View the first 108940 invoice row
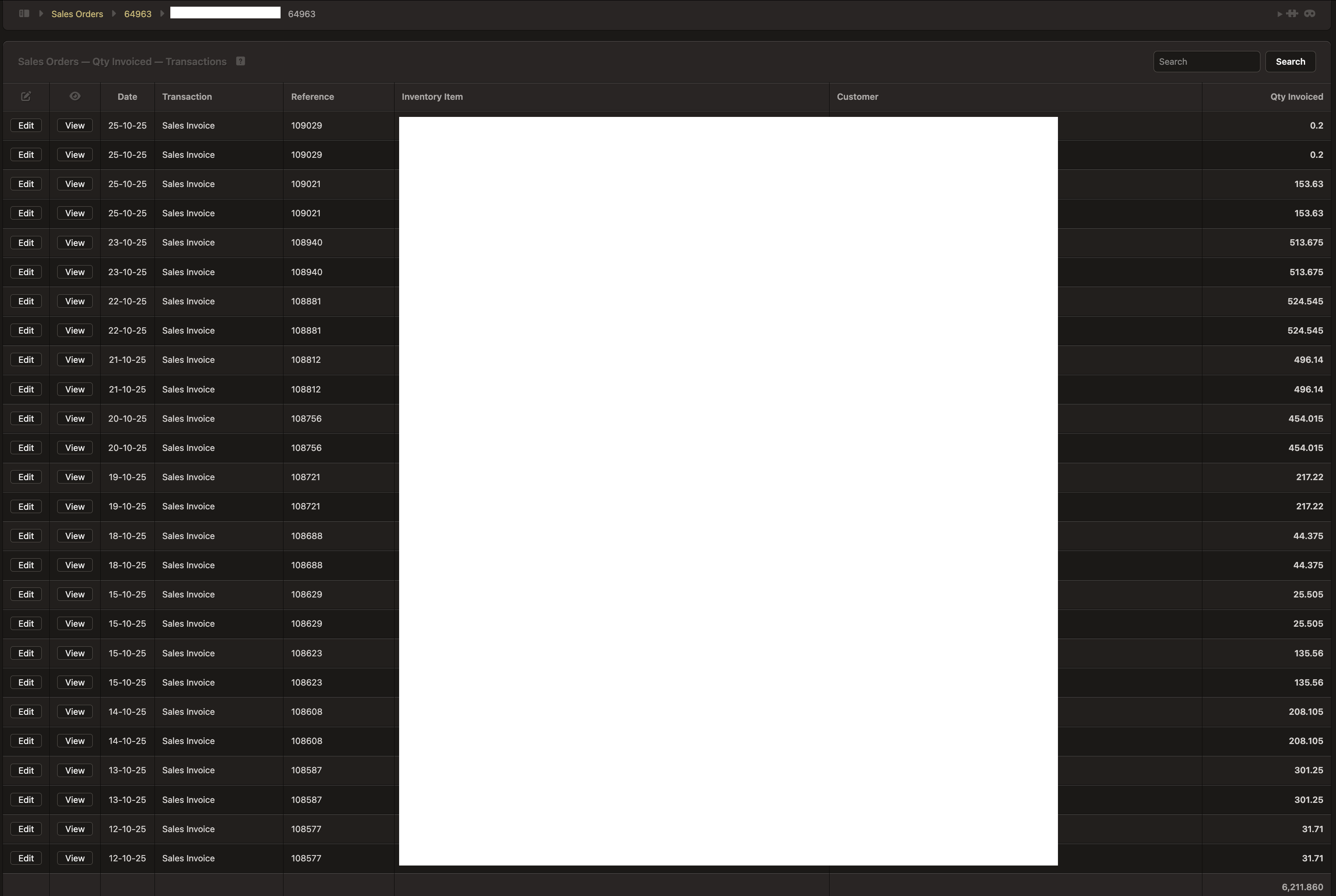Screen dimensions: 1336x896 pos(75,243)
